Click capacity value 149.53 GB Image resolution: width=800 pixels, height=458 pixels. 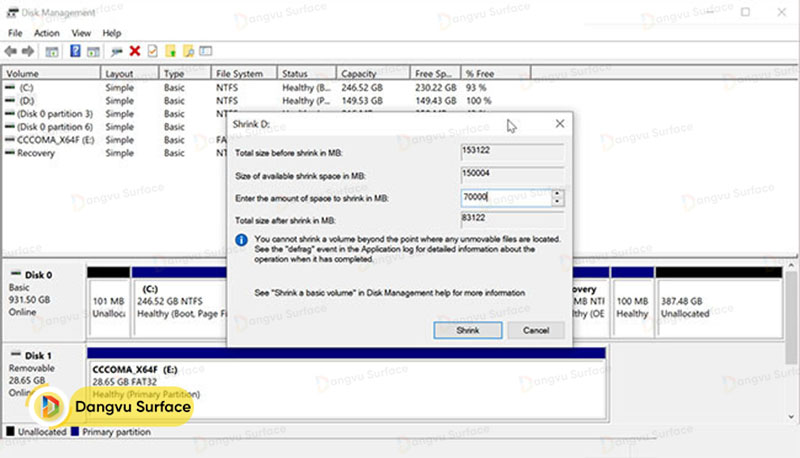(x=362, y=101)
